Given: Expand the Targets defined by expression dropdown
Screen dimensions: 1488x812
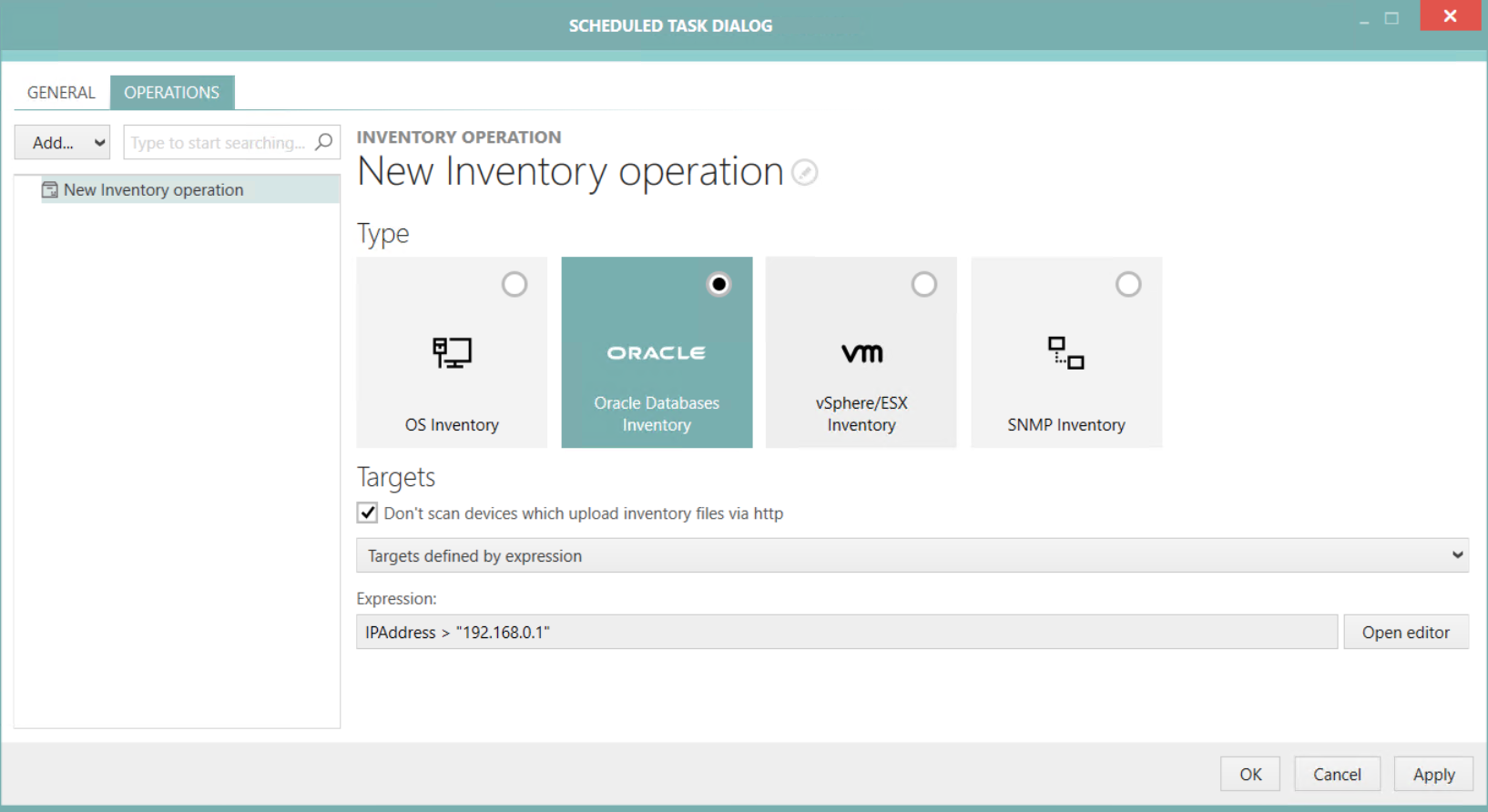Looking at the screenshot, I should pos(912,555).
